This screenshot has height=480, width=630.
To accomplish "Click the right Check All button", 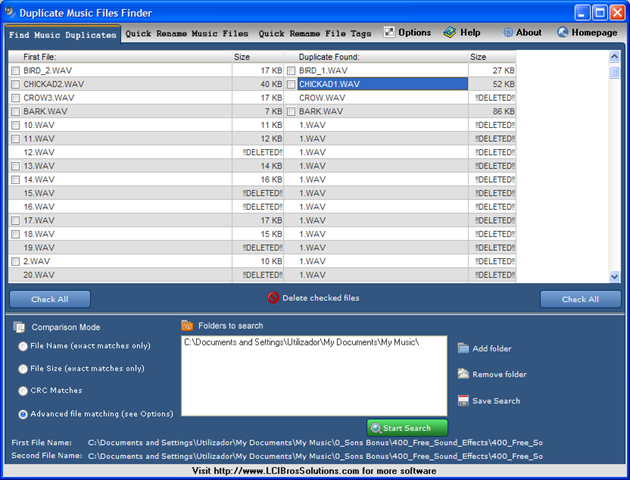I will coord(580,299).
